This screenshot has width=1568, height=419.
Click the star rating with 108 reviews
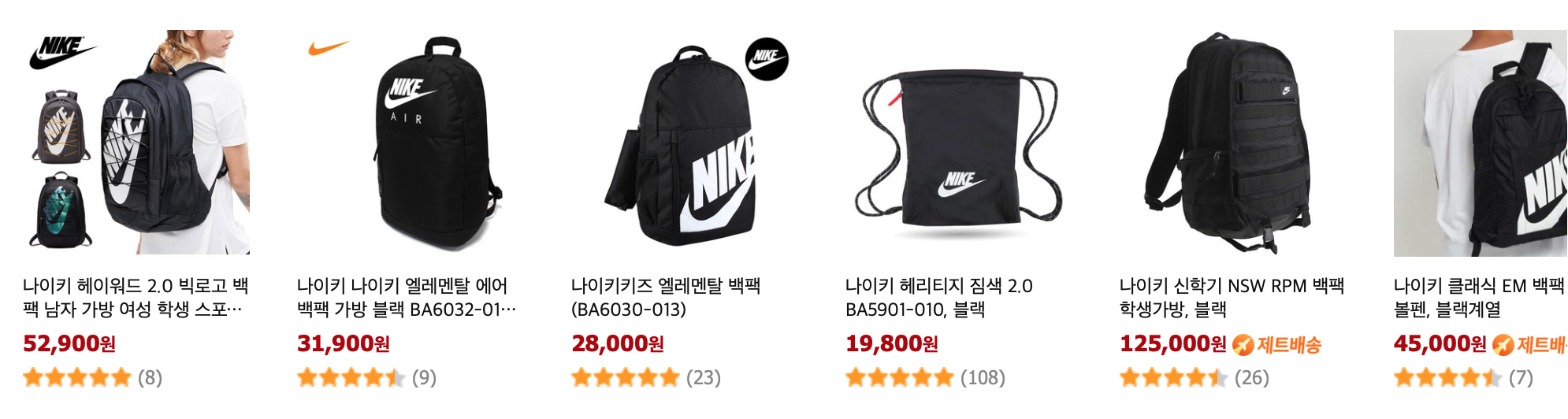tap(900, 378)
